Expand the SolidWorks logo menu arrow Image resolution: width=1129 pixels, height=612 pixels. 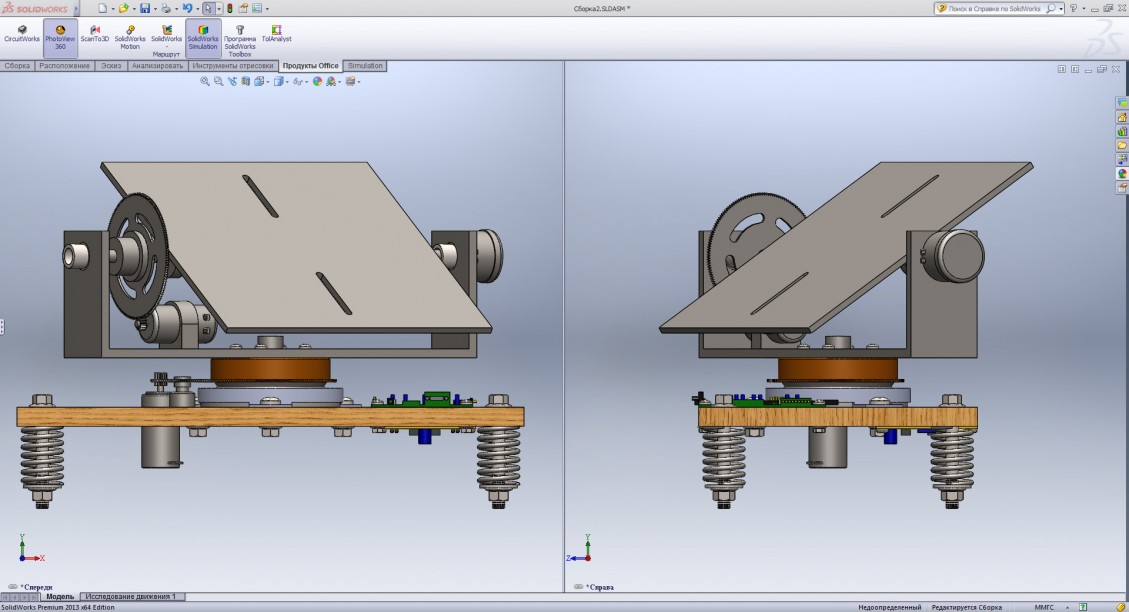click(x=76, y=8)
